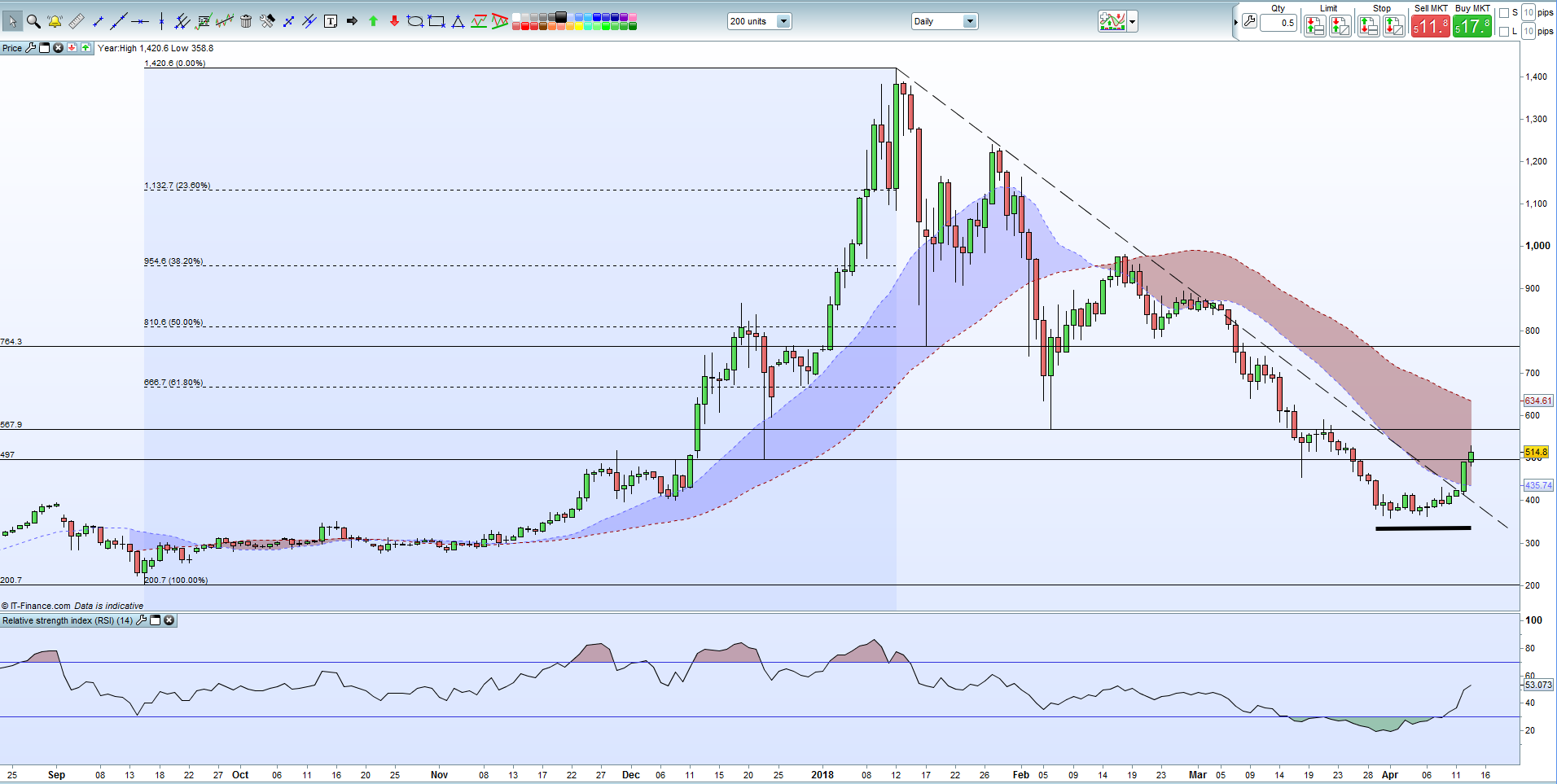
Task: Click the L pips value field
Action: 1528,32
